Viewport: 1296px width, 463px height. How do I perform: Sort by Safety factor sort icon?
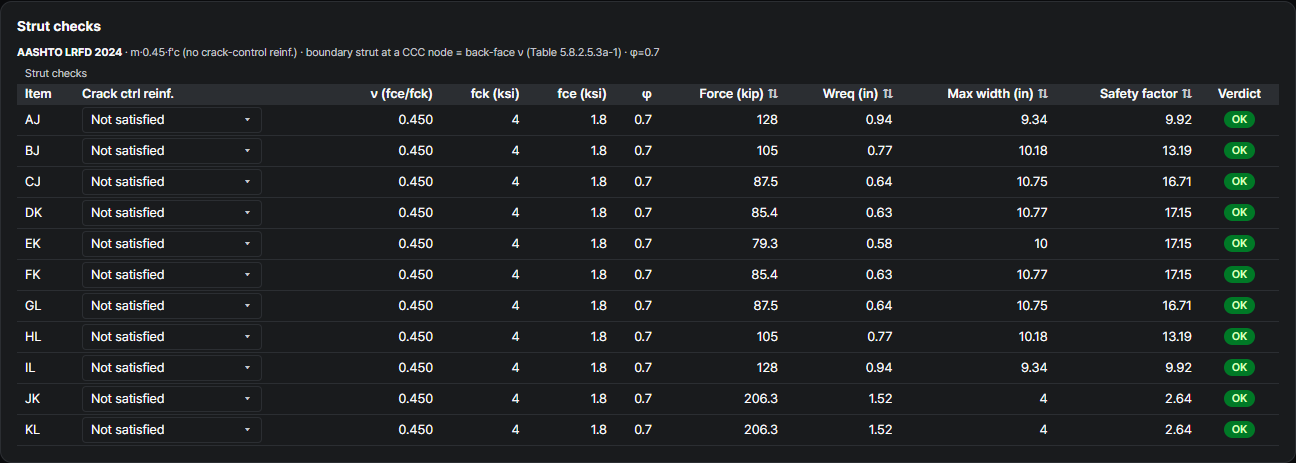coord(1187,94)
